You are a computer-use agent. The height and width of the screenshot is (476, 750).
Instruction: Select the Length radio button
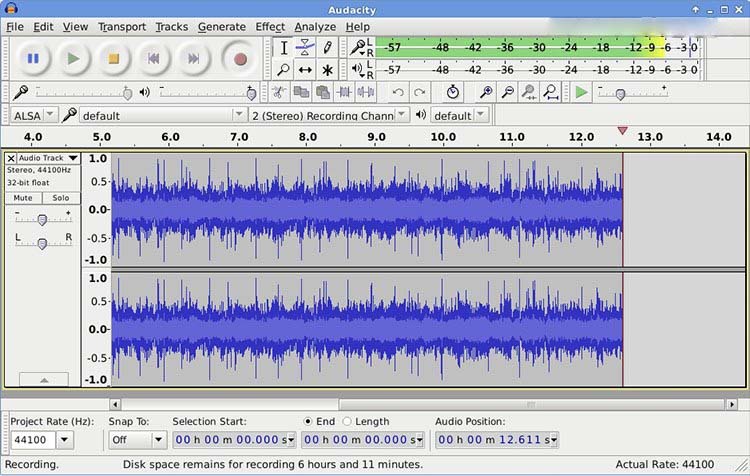[347, 421]
